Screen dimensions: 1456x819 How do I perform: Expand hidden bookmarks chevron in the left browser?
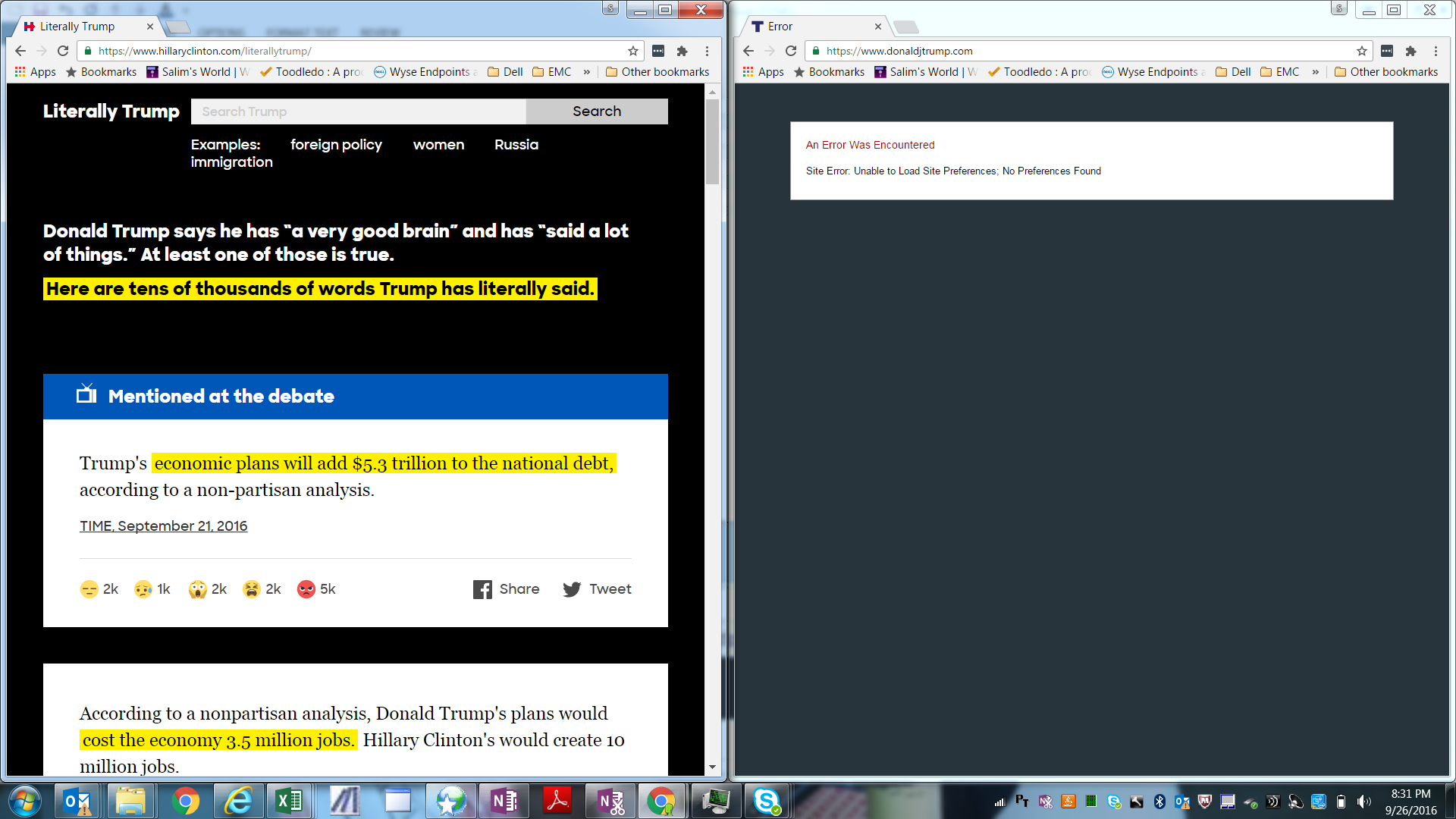[586, 72]
